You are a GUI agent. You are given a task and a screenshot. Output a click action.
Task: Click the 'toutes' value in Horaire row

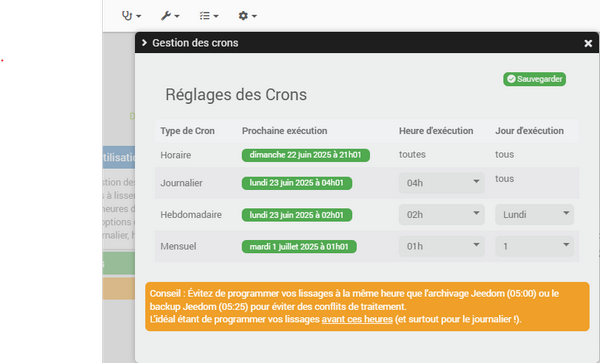(x=412, y=155)
